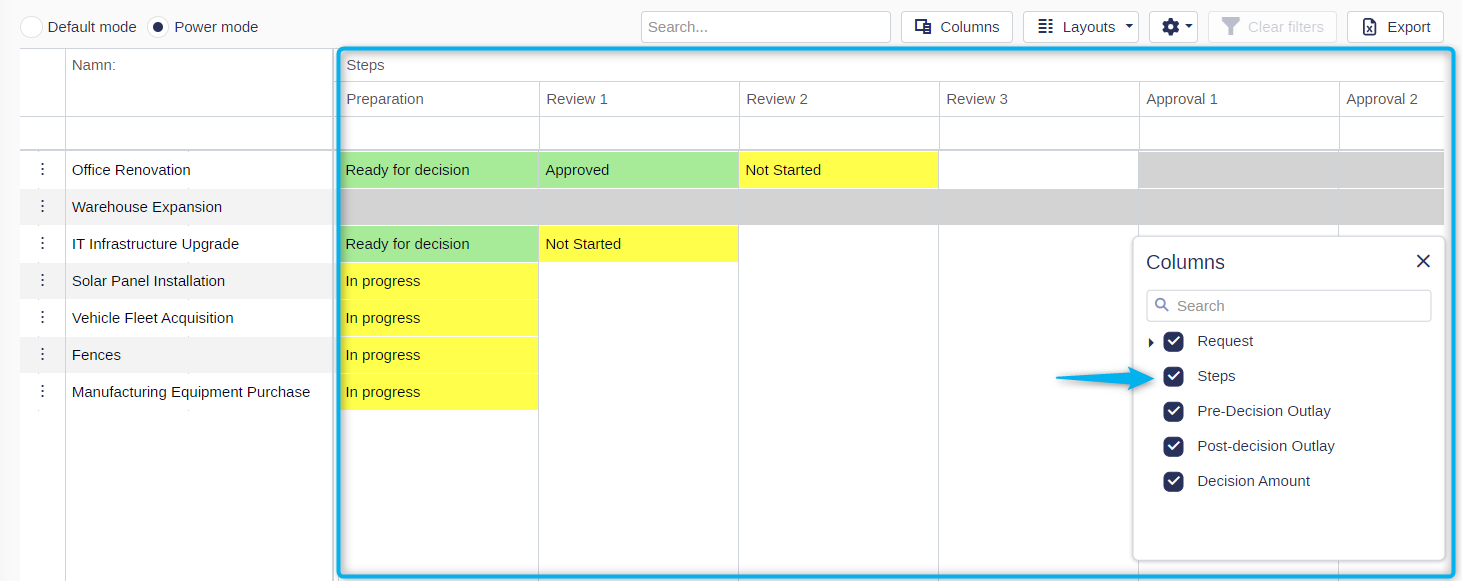1462x581 pixels.
Task: Focus the main Search field
Action: pyautogui.click(x=766, y=27)
